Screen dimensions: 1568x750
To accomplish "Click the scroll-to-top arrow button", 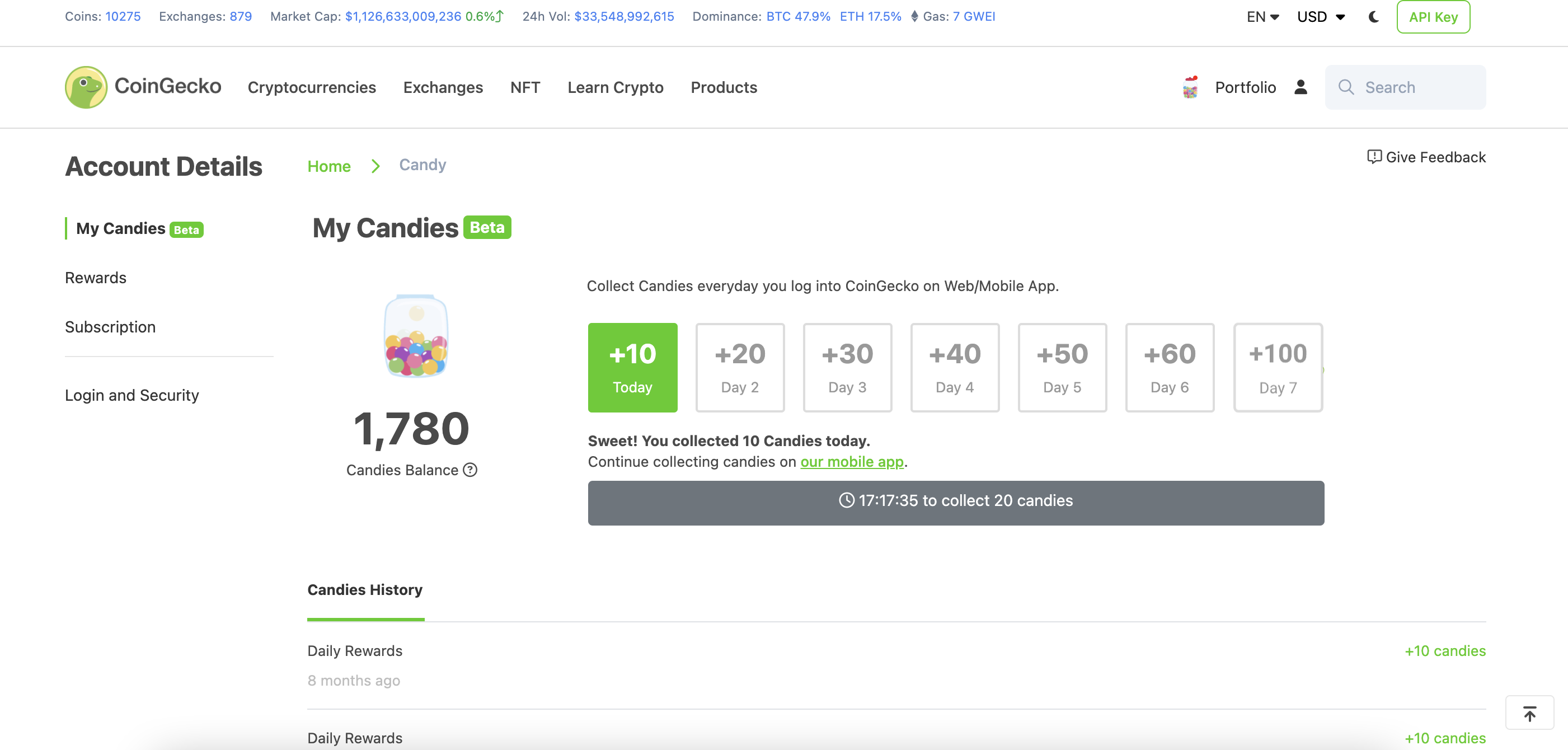I will (1529, 713).
